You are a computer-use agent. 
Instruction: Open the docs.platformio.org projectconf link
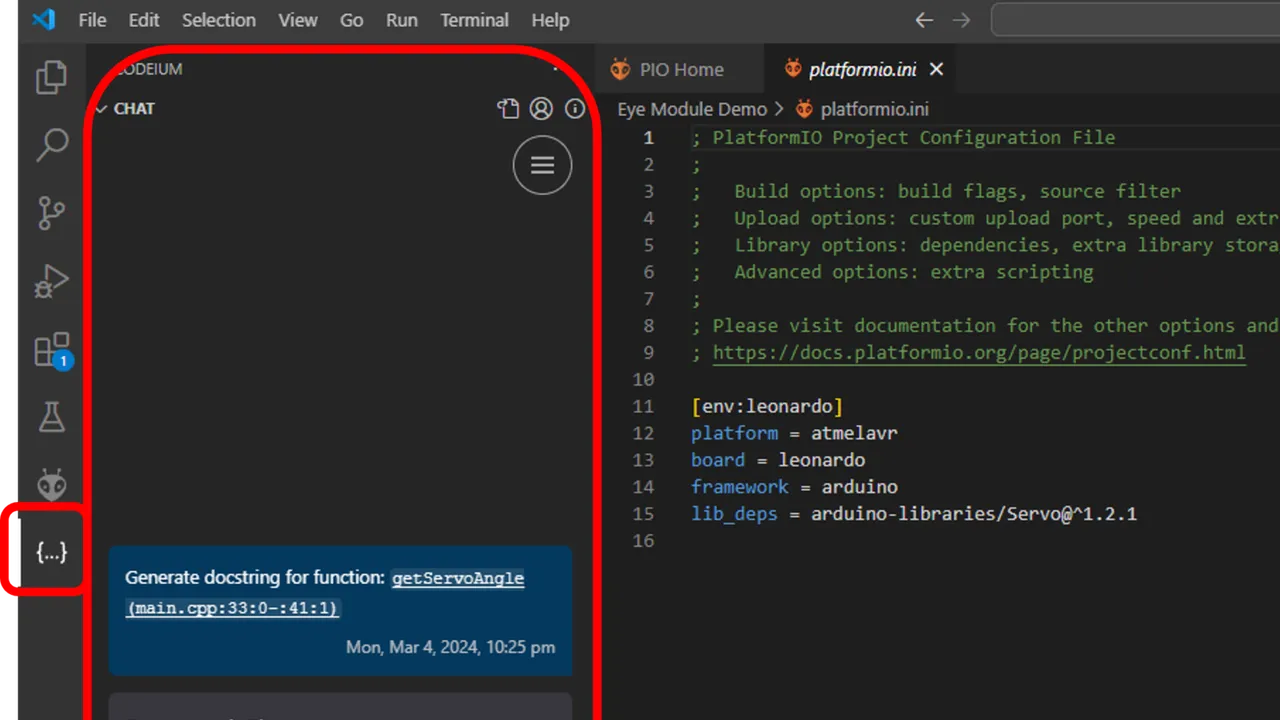click(979, 352)
